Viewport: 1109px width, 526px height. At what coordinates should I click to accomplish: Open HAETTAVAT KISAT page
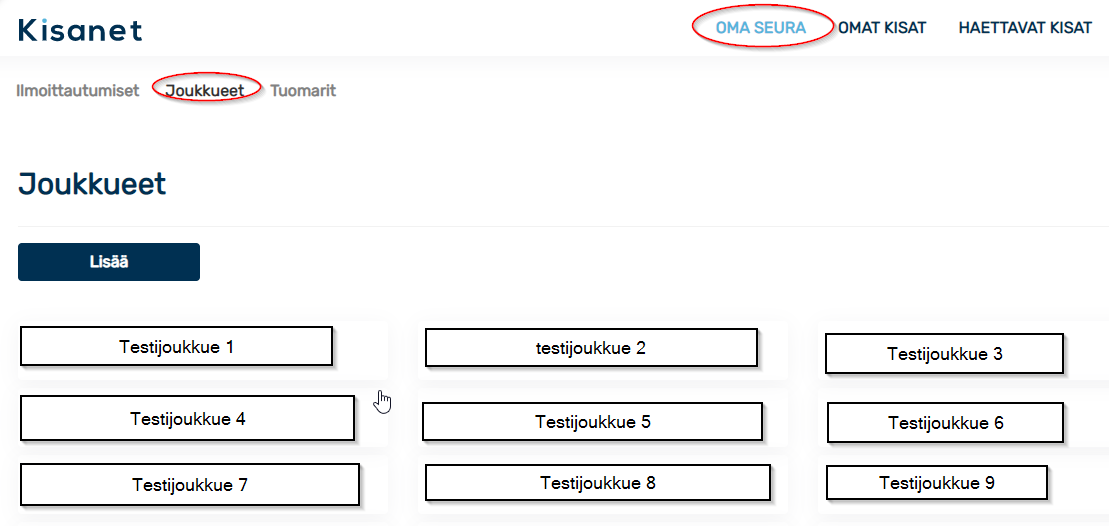click(x=1025, y=28)
